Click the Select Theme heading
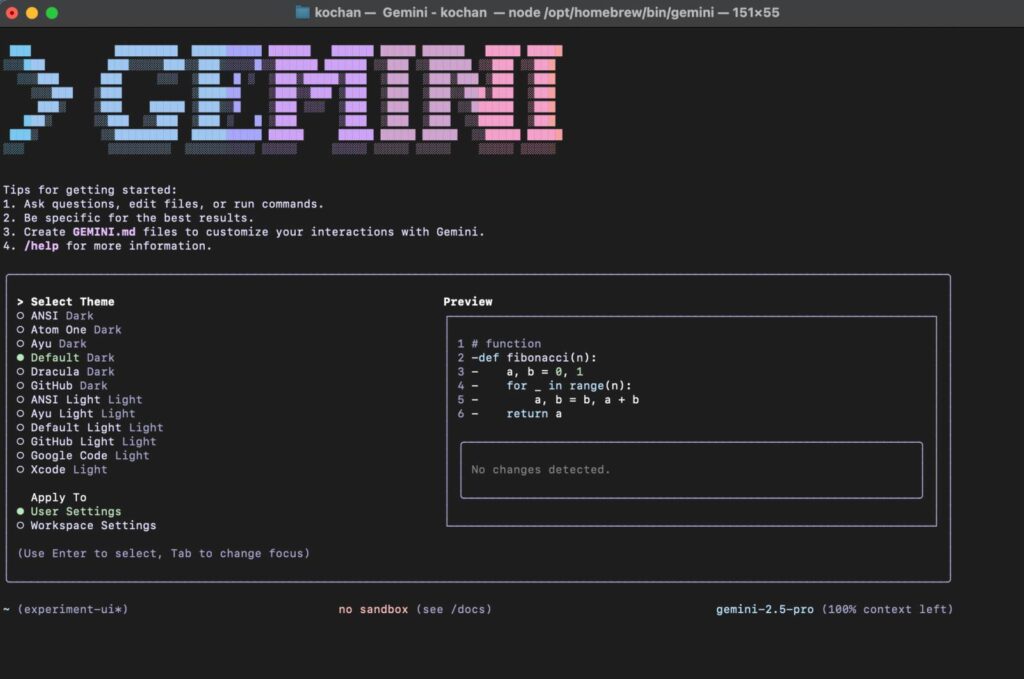The width and height of the screenshot is (1024, 679). (x=72, y=302)
